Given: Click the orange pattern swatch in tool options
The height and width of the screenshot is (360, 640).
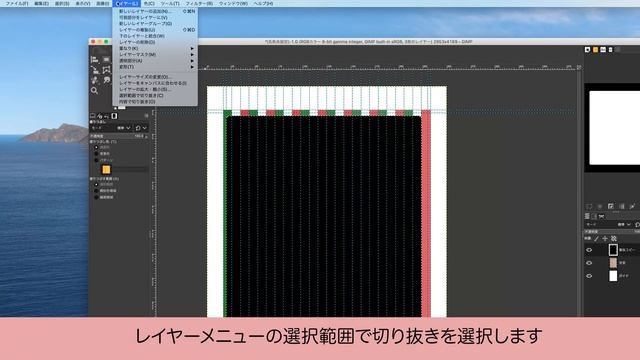Looking at the screenshot, I should (x=106, y=169).
